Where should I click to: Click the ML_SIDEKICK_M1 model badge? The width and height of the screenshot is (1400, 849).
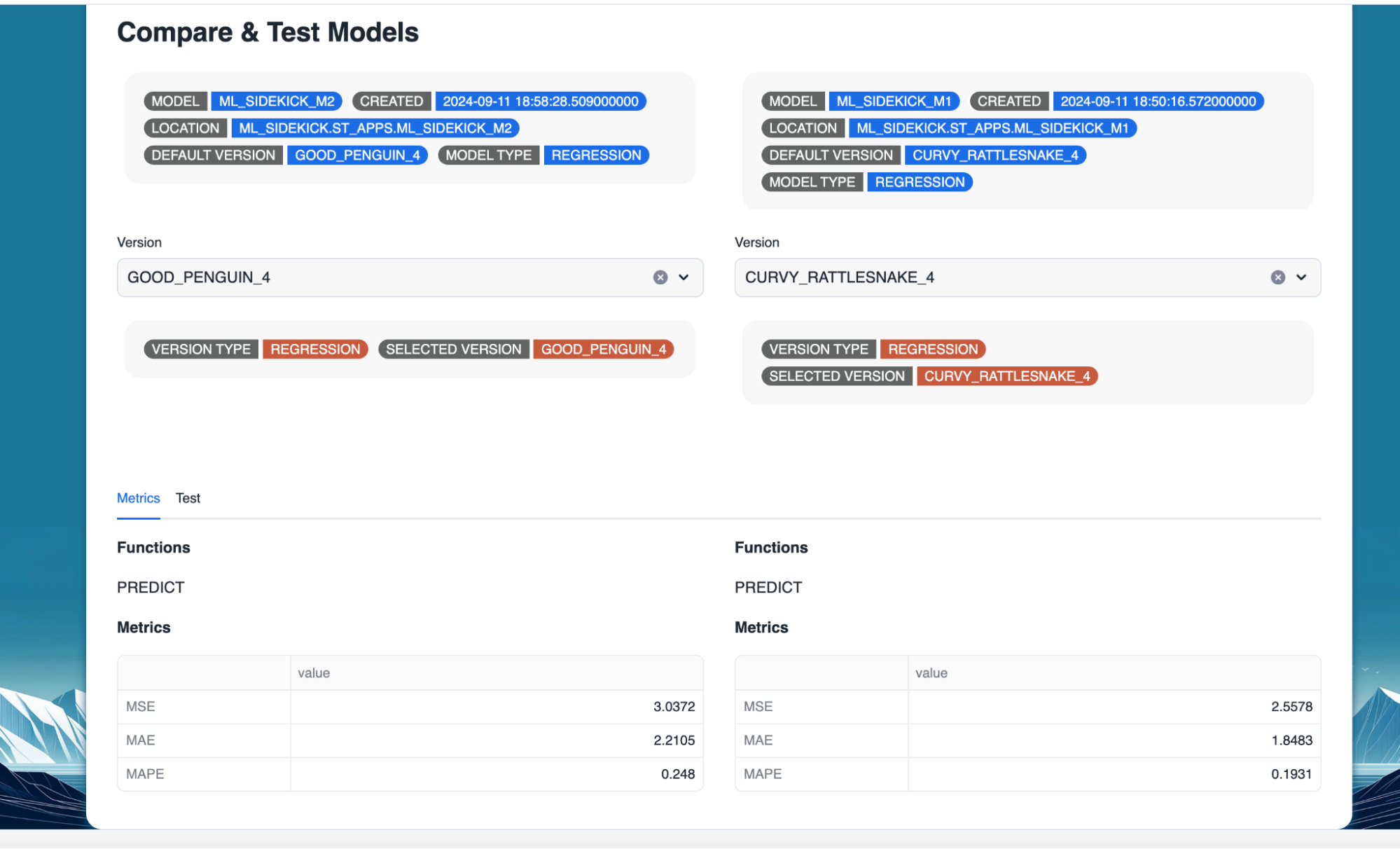[x=894, y=102]
